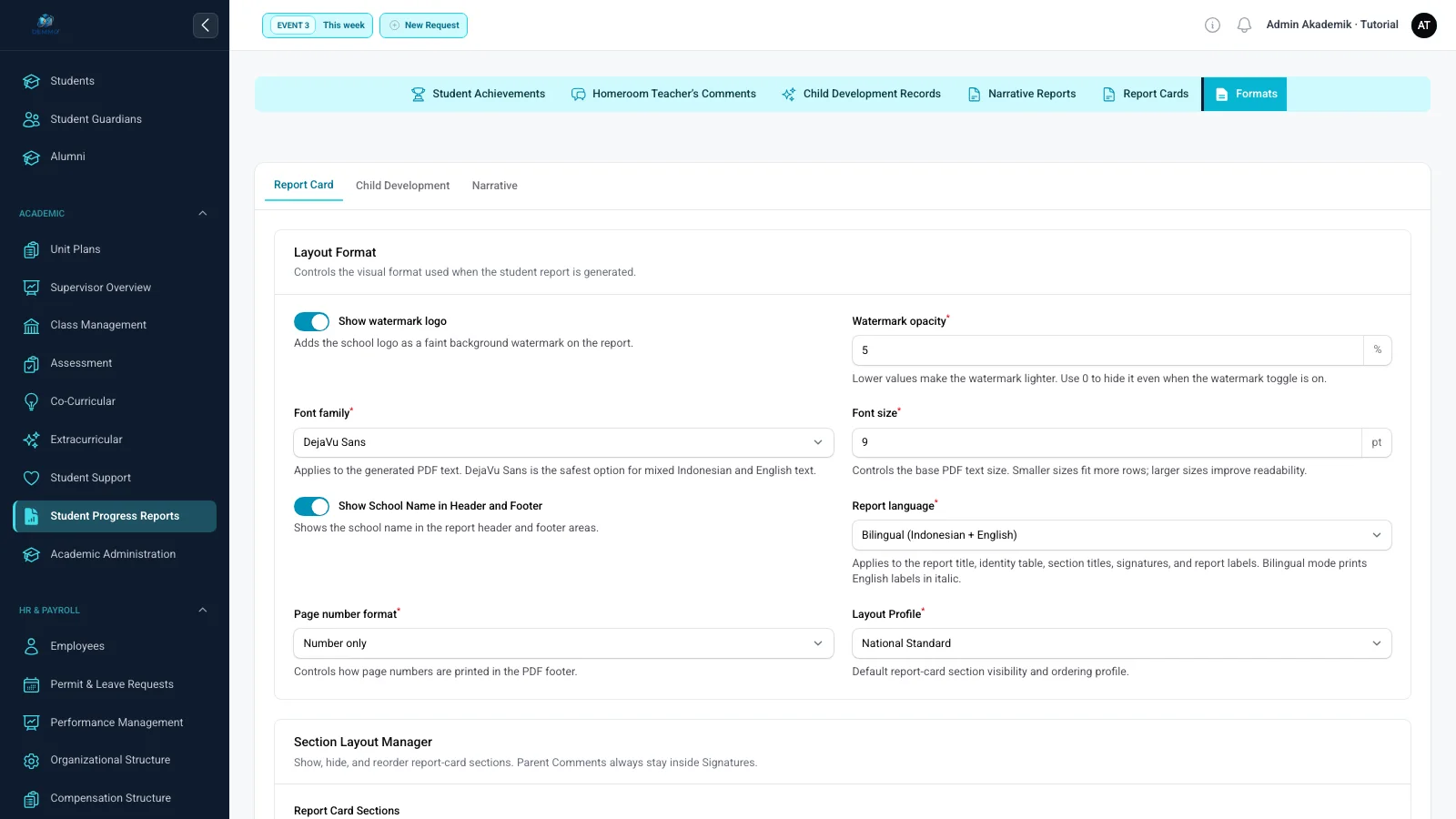Click the Permit & Leave calendar icon
This screenshot has width=1456, height=819.
[x=31, y=684]
